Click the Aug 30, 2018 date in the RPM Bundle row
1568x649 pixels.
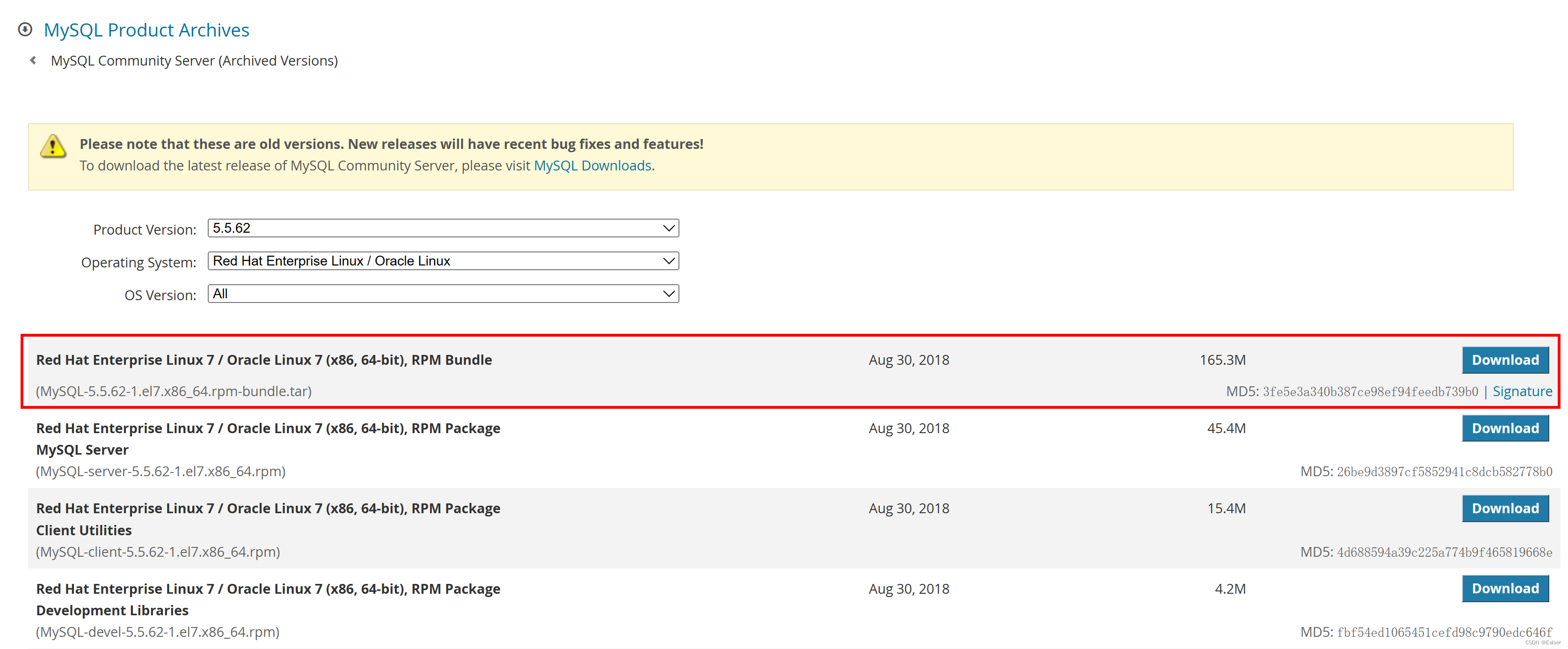pos(909,360)
